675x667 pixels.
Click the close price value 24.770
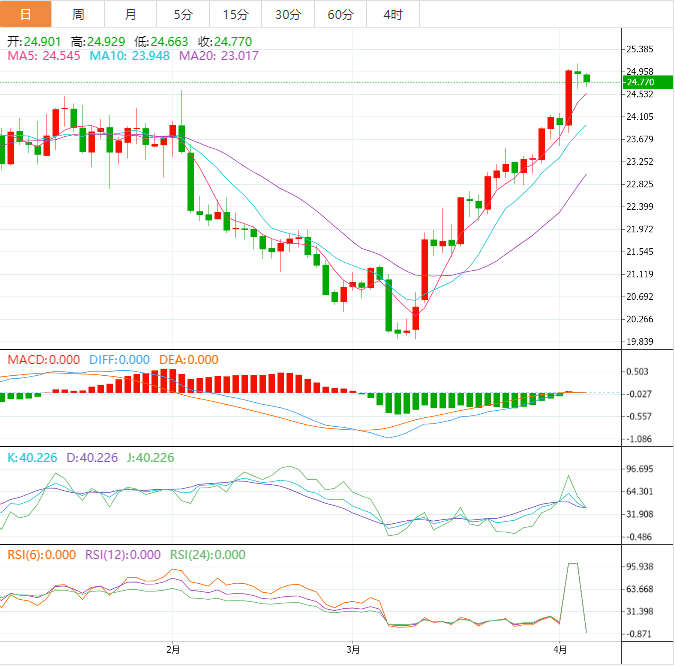pyautogui.click(x=233, y=42)
